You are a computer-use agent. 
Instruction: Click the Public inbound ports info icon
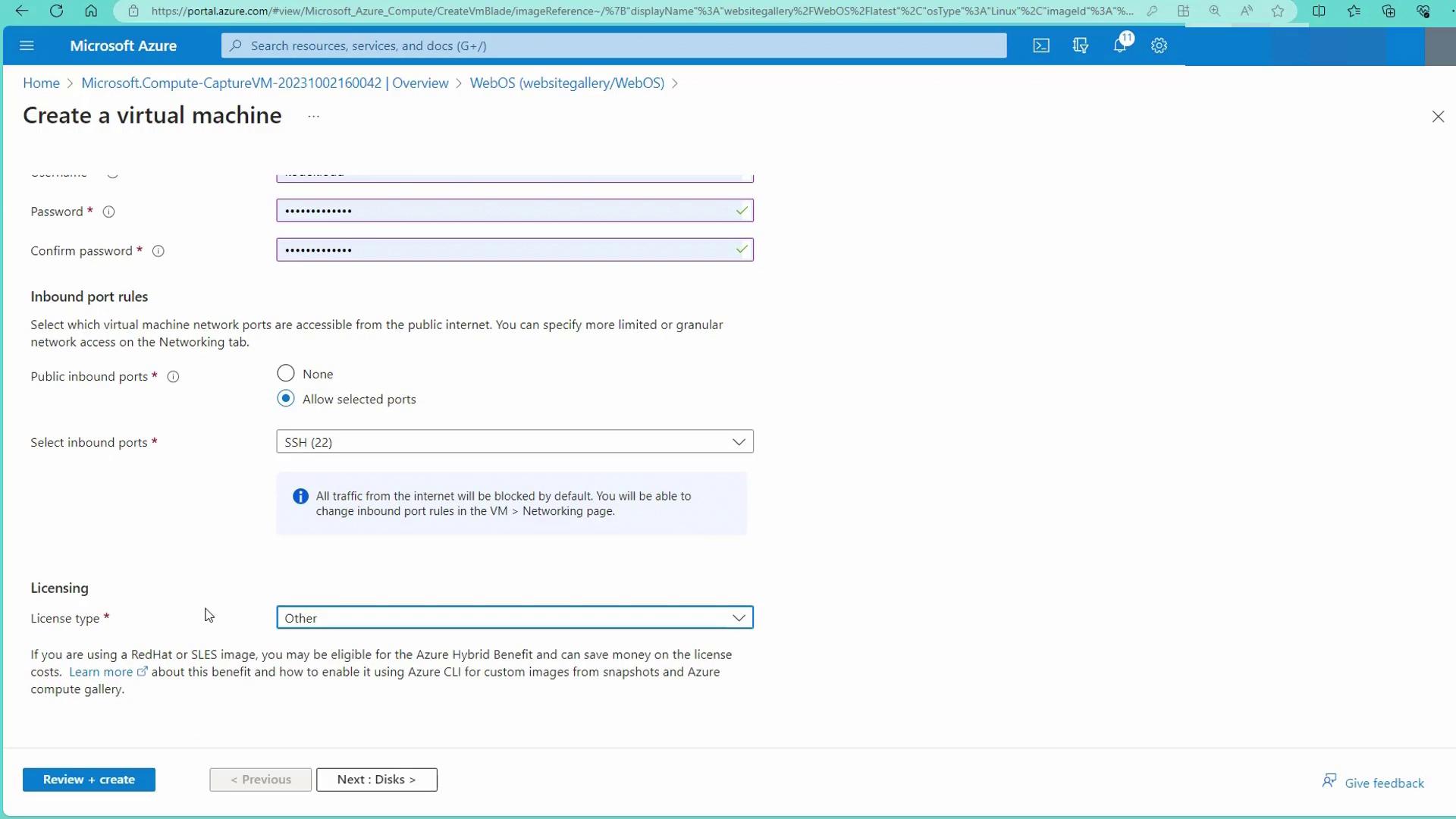(173, 377)
